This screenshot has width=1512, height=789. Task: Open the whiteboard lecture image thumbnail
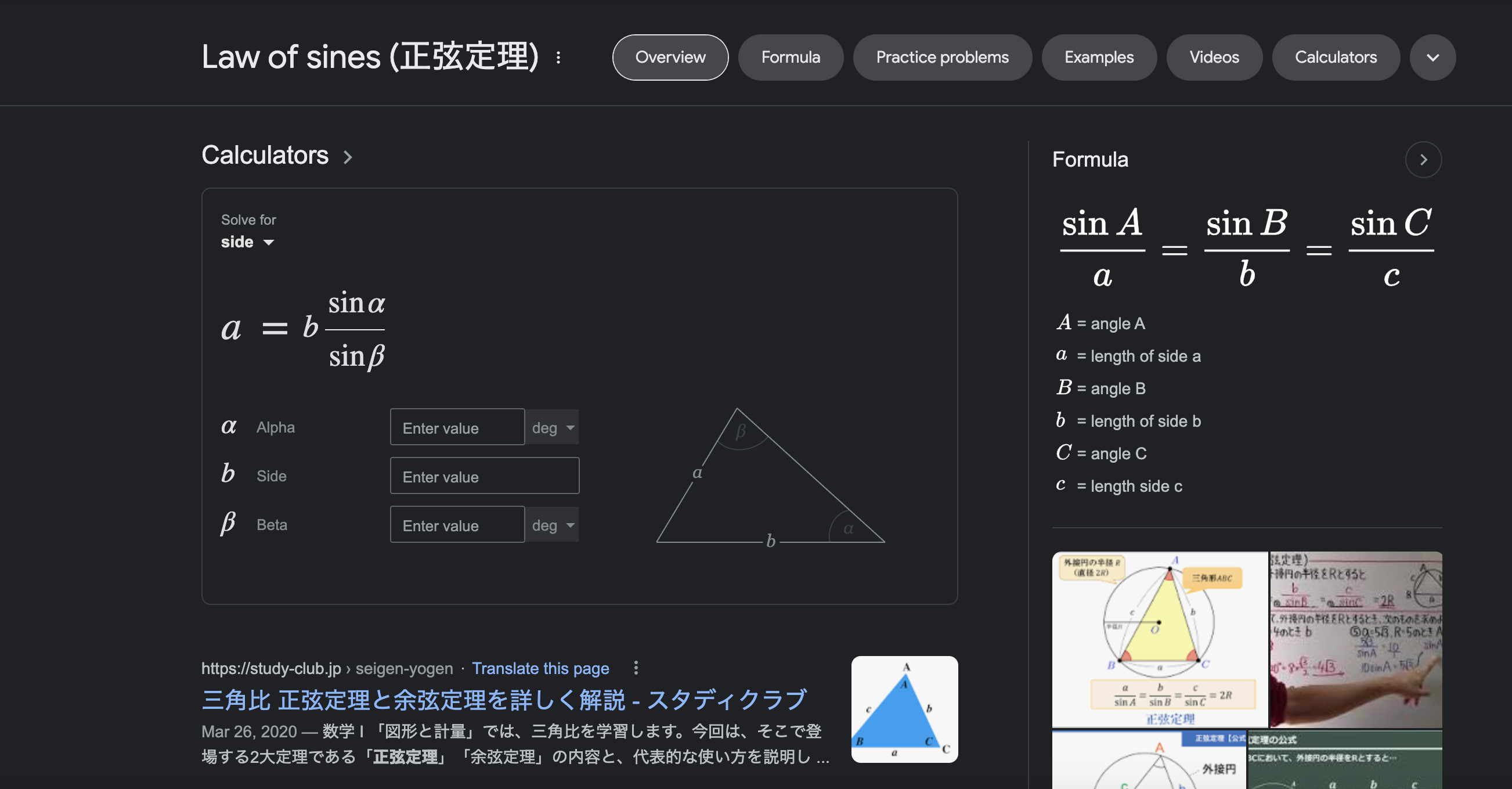point(1356,639)
